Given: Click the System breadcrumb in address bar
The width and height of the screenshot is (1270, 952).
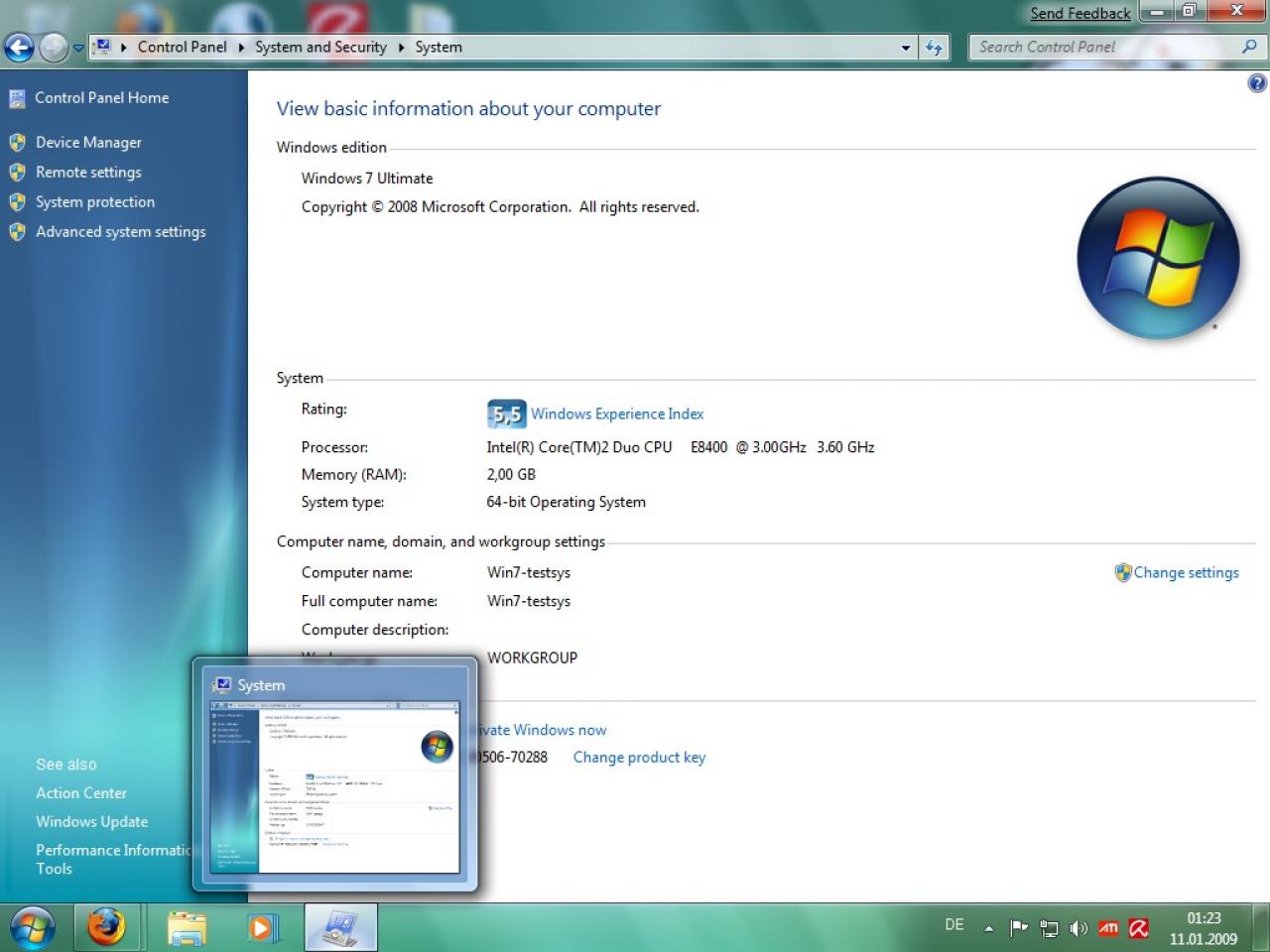Looking at the screenshot, I should [439, 47].
